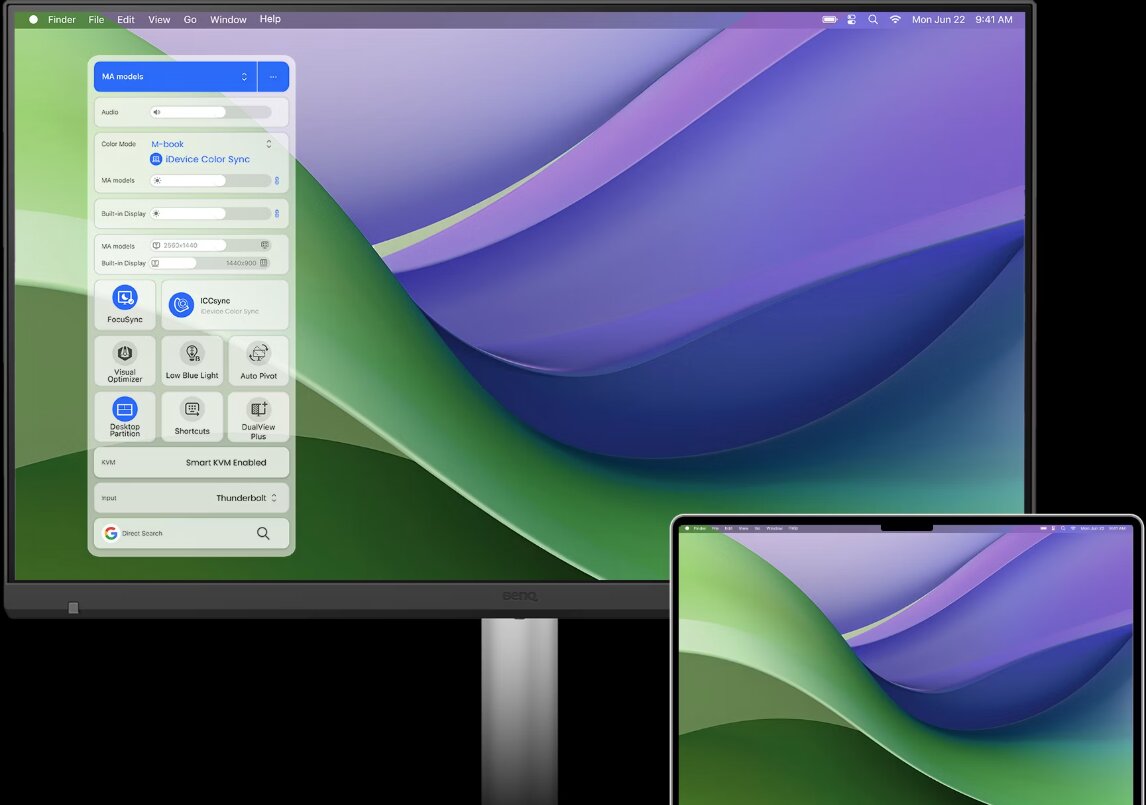This screenshot has height=805, width=1146.
Task: Open the File menu
Action: [x=96, y=20]
